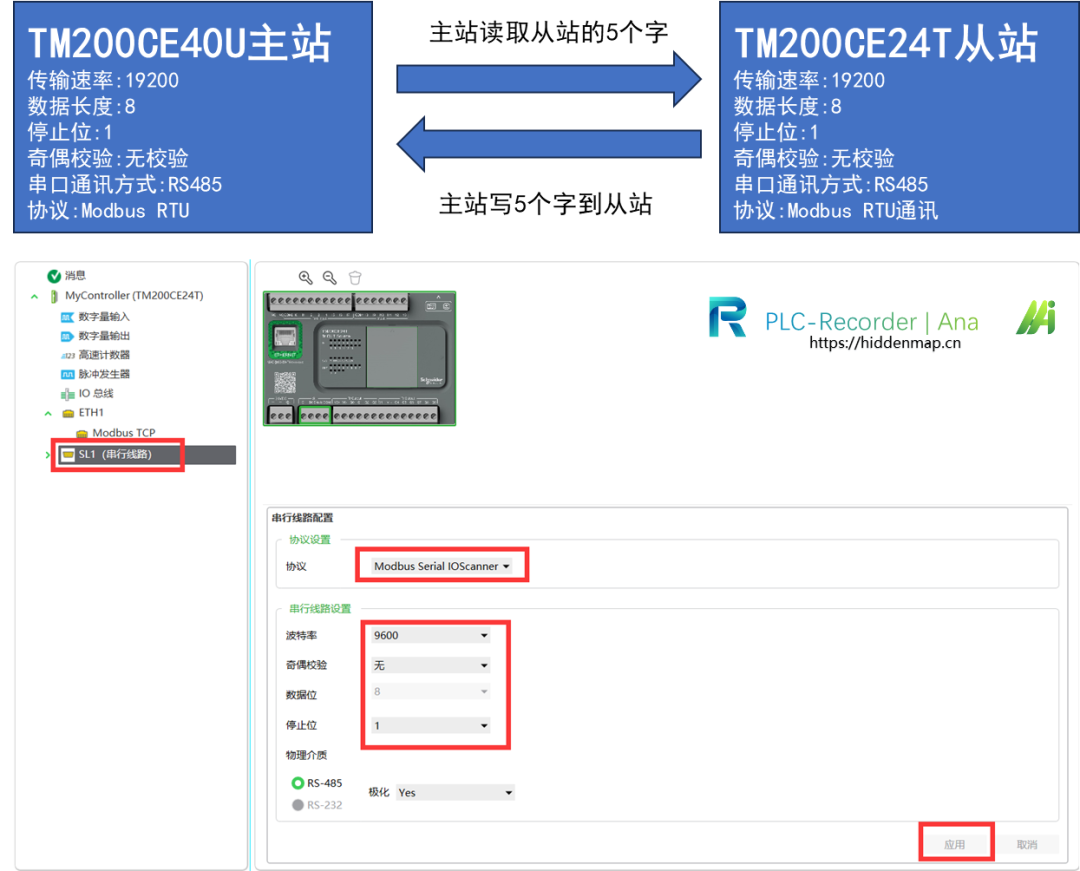This screenshot has height=871, width=1080.
Task: Select the RS-485 radio button
Action: pyautogui.click(x=298, y=783)
